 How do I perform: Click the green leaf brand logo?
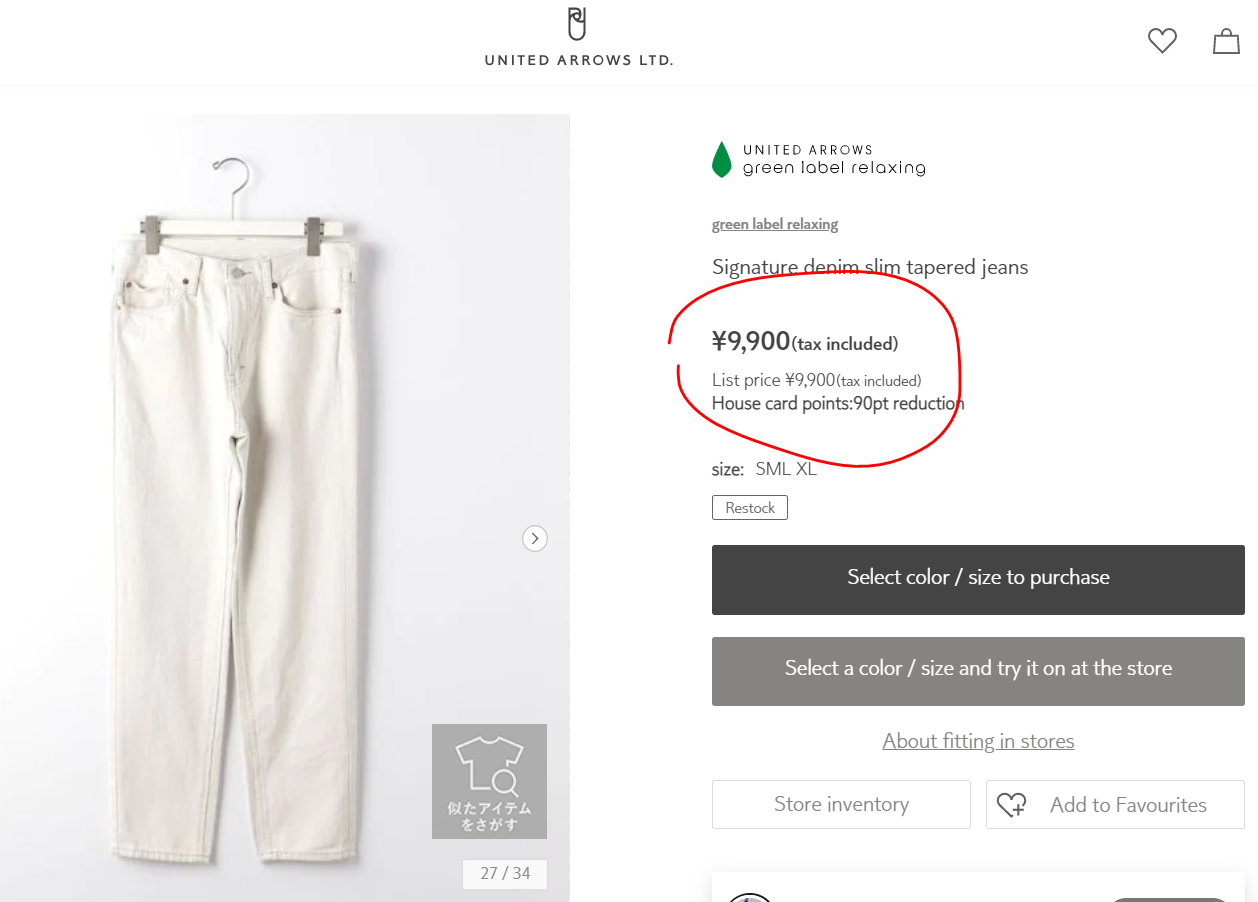(x=721, y=160)
